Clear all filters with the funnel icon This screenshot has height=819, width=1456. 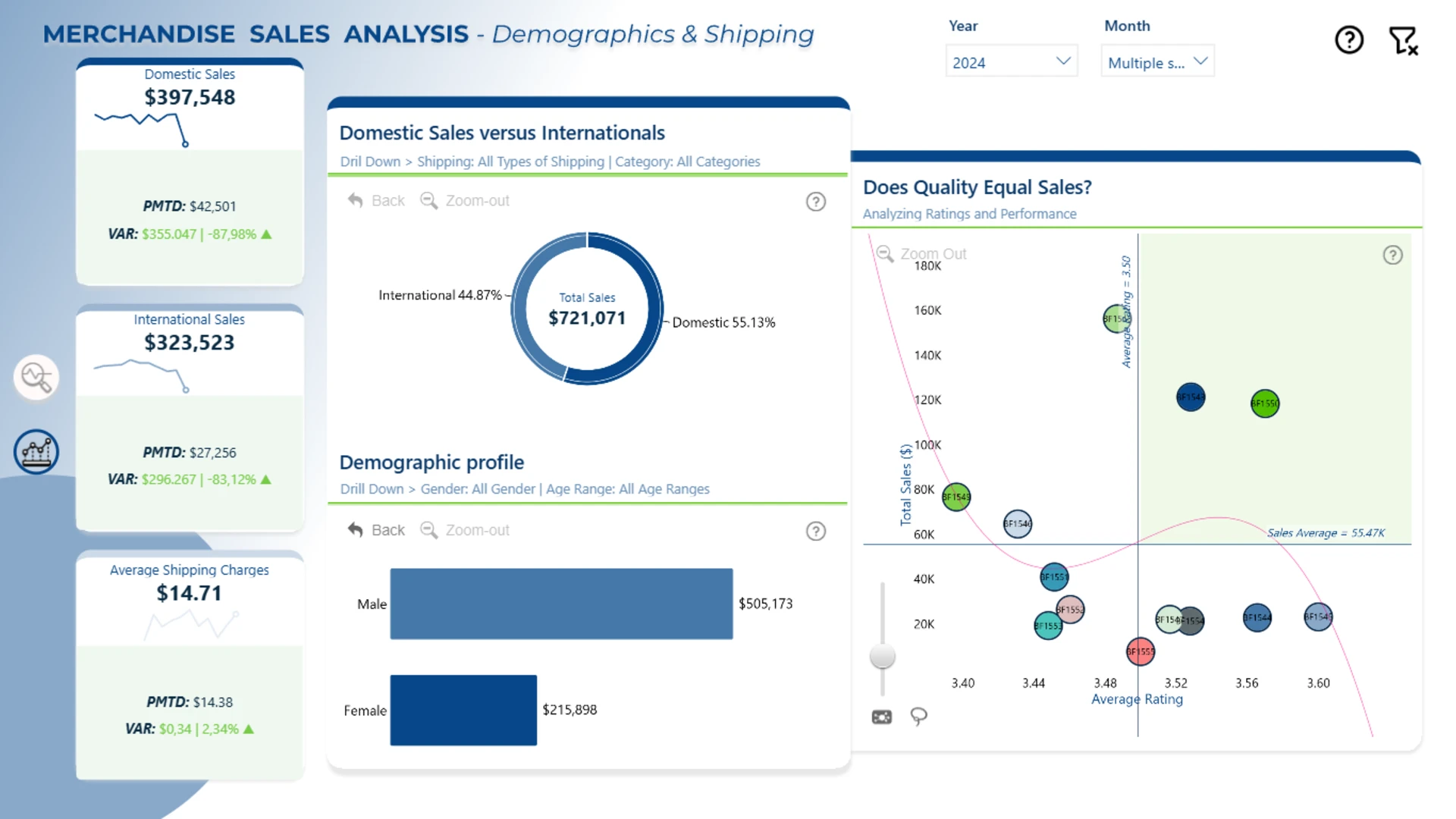pyautogui.click(x=1403, y=40)
